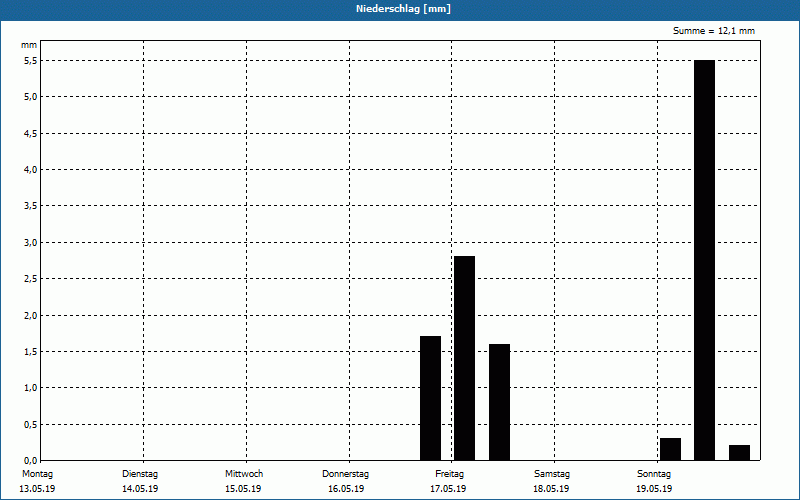Select the Samstag day label
800x500 pixels.
[552, 474]
